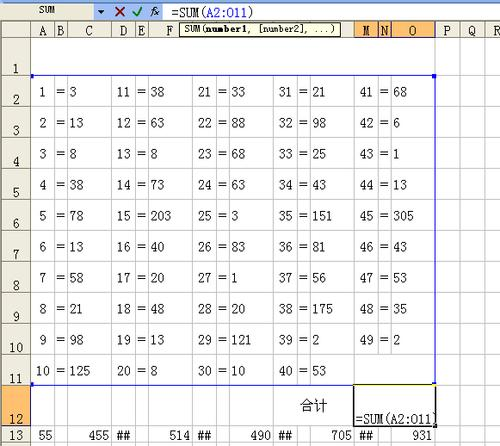
Task: Click cell with index 45
Action: pos(366,216)
